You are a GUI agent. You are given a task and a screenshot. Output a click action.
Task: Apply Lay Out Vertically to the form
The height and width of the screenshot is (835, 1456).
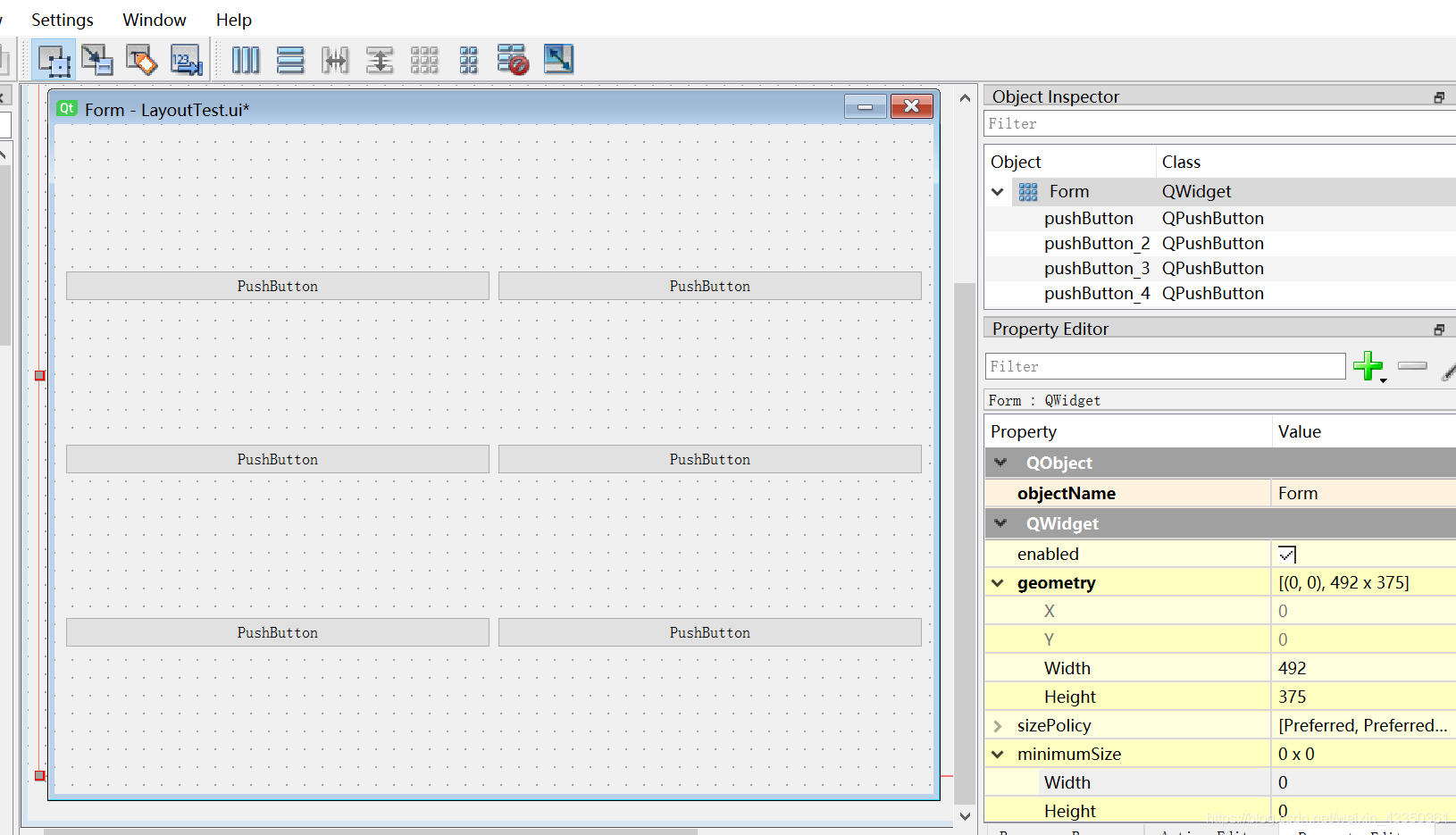(x=290, y=61)
